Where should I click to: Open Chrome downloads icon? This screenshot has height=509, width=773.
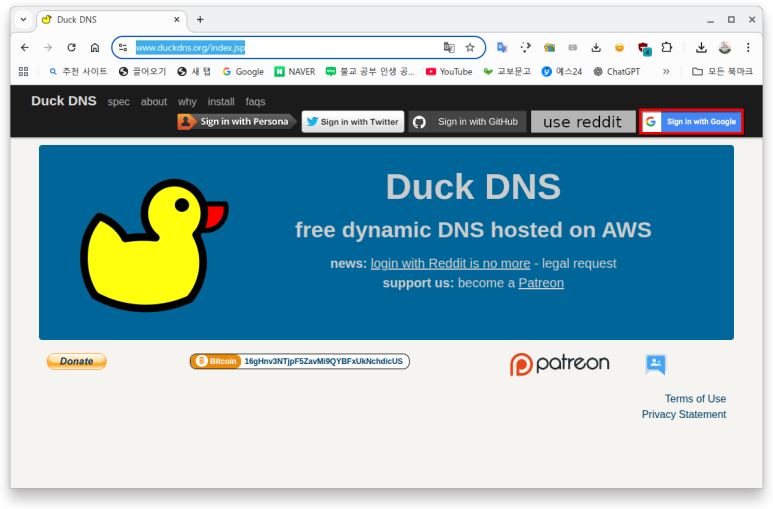(x=701, y=47)
